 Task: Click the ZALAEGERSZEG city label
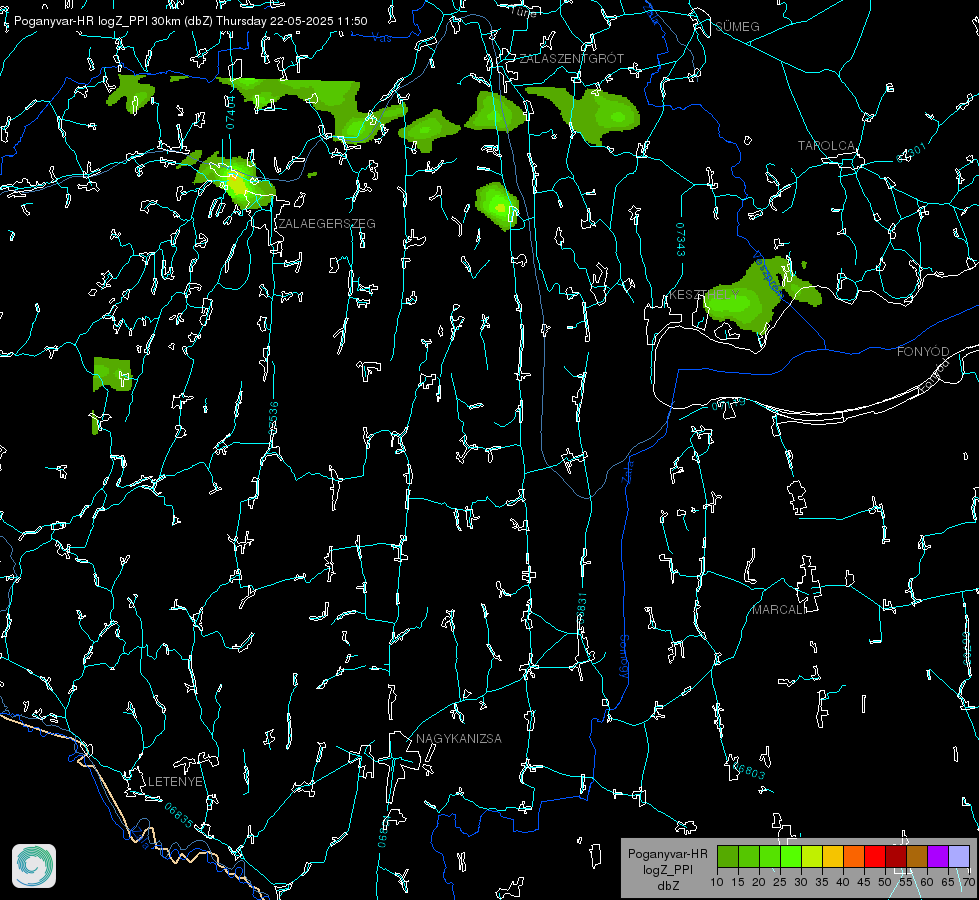tap(327, 224)
